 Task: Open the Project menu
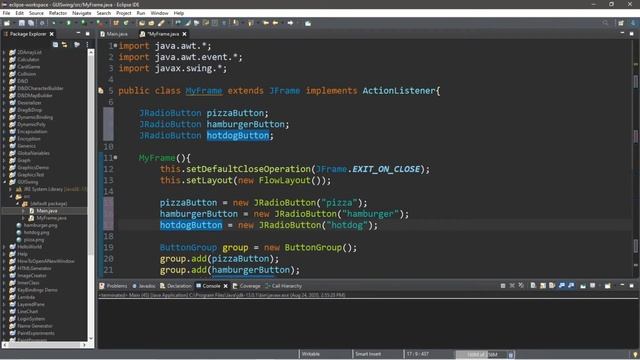[124, 13]
